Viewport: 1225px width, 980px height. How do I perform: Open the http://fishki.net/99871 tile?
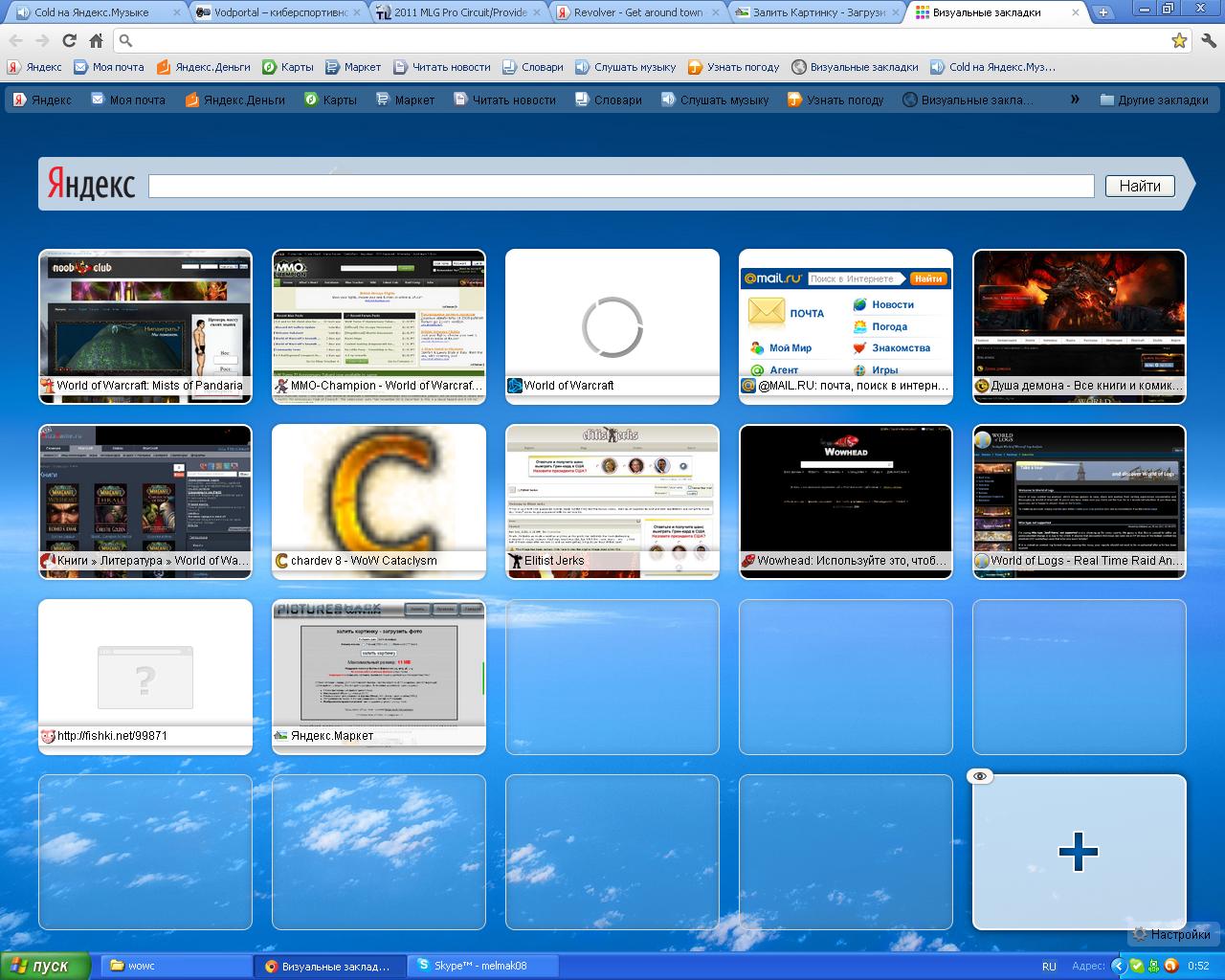[x=145, y=677]
